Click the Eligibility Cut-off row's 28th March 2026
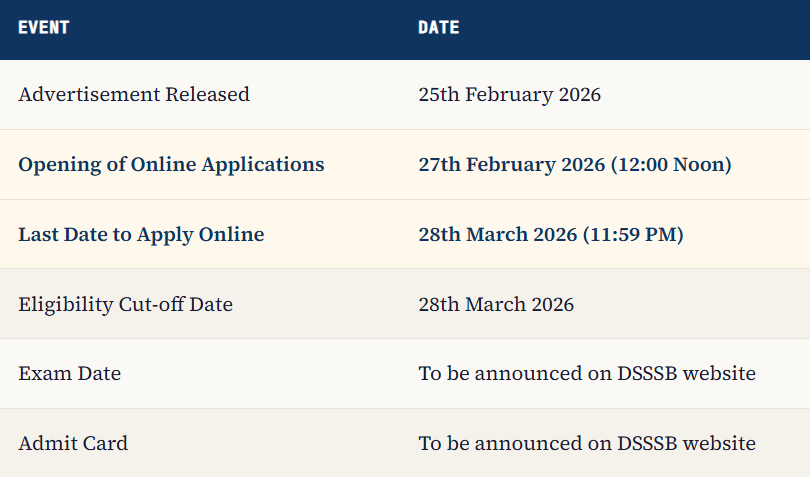This screenshot has height=477, width=810. click(496, 304)
